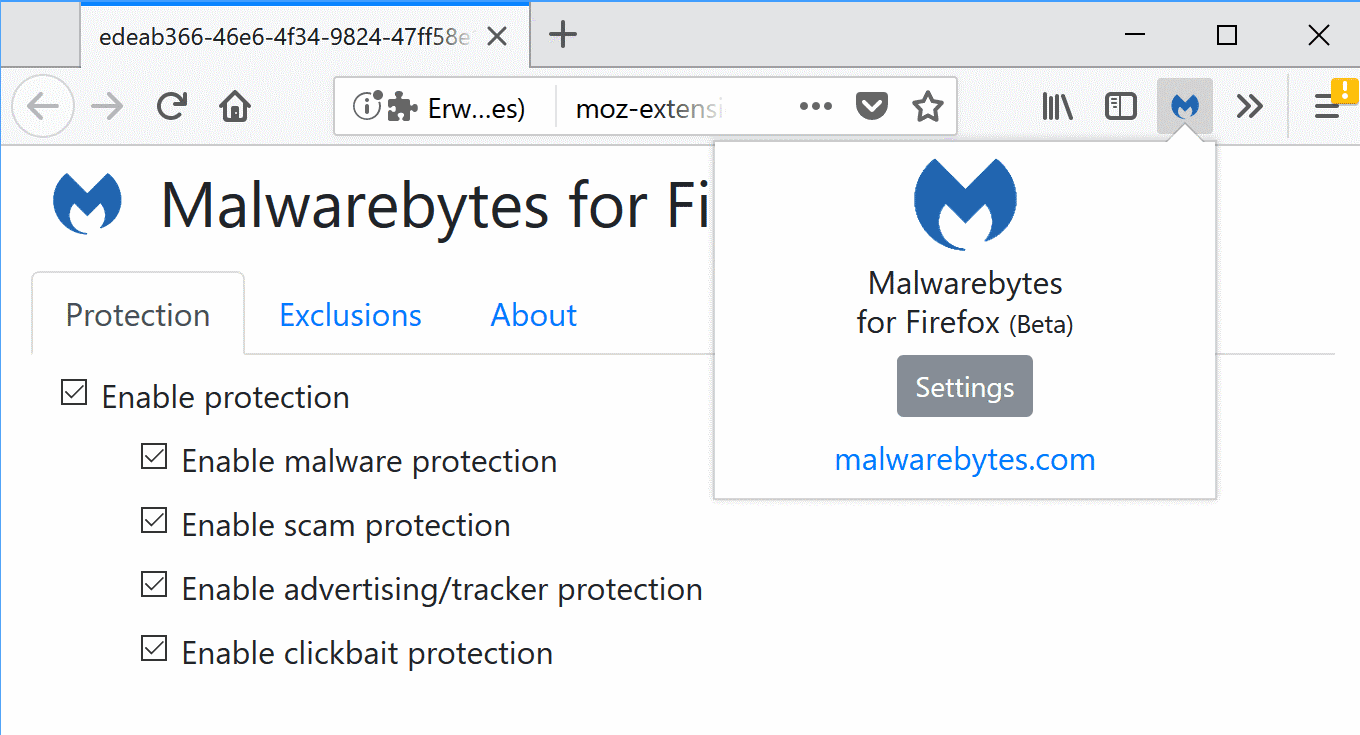Click the back navigation arrow
The image size is (1360, 735).
click(43, 105)
